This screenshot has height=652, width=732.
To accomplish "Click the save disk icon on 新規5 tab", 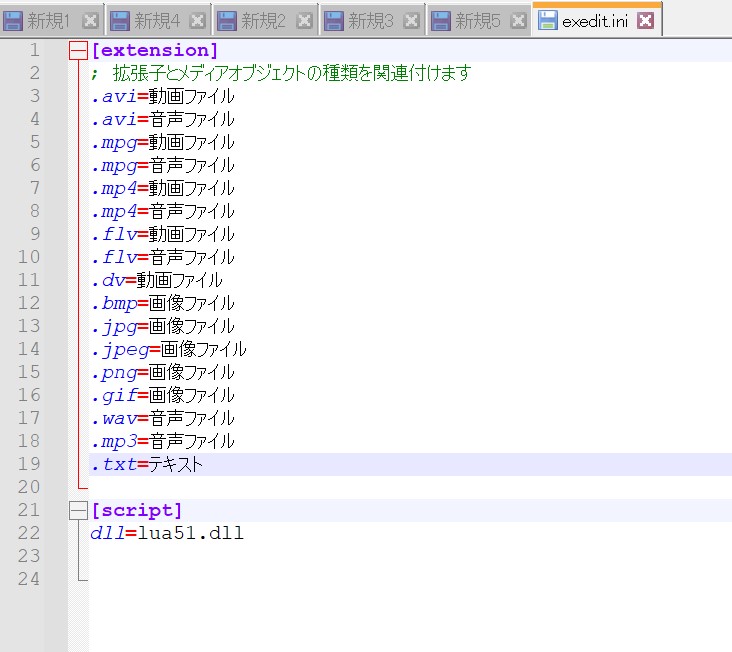I will [441, 21].
